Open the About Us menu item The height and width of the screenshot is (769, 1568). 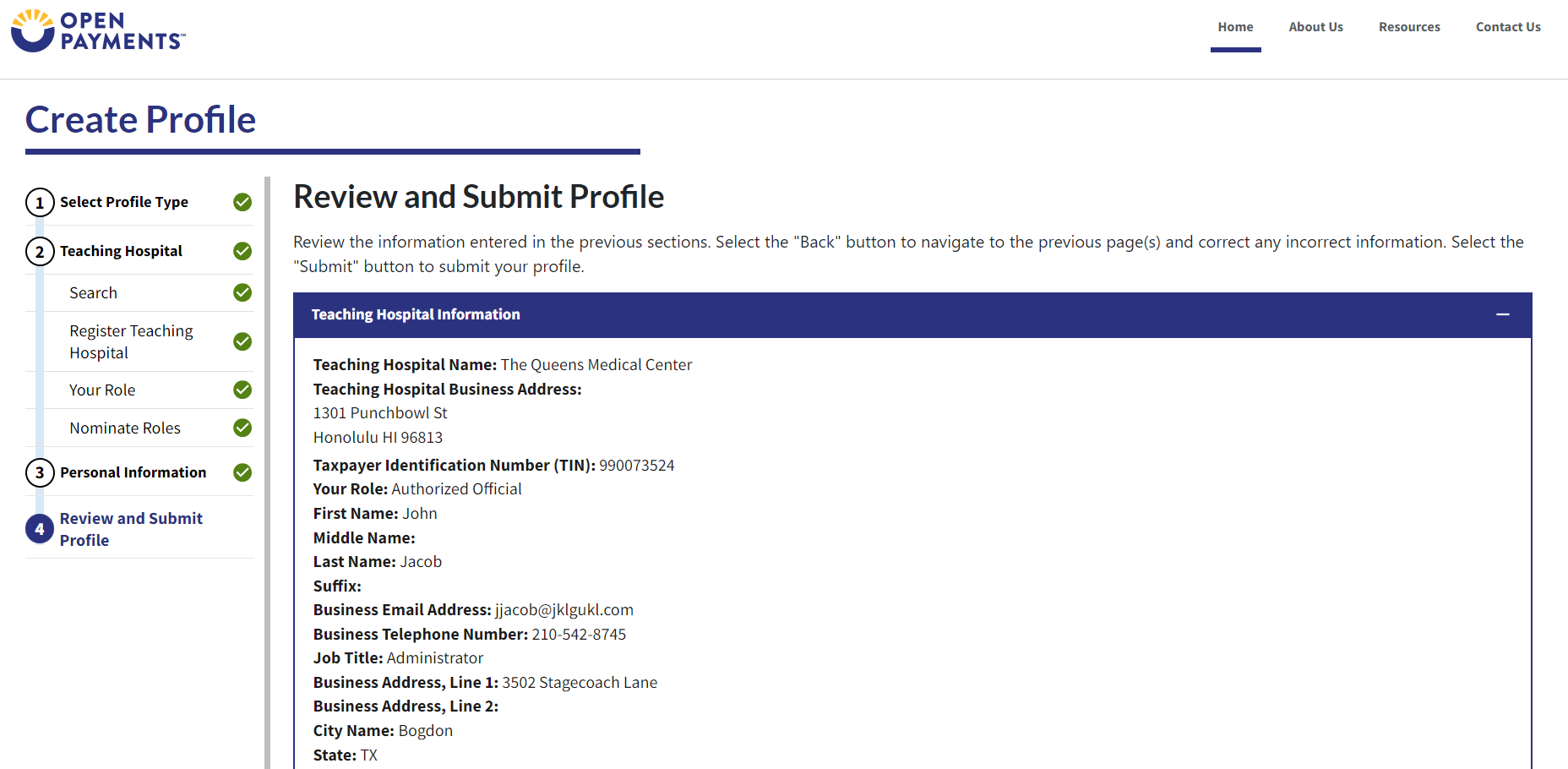click(1315, 27)
